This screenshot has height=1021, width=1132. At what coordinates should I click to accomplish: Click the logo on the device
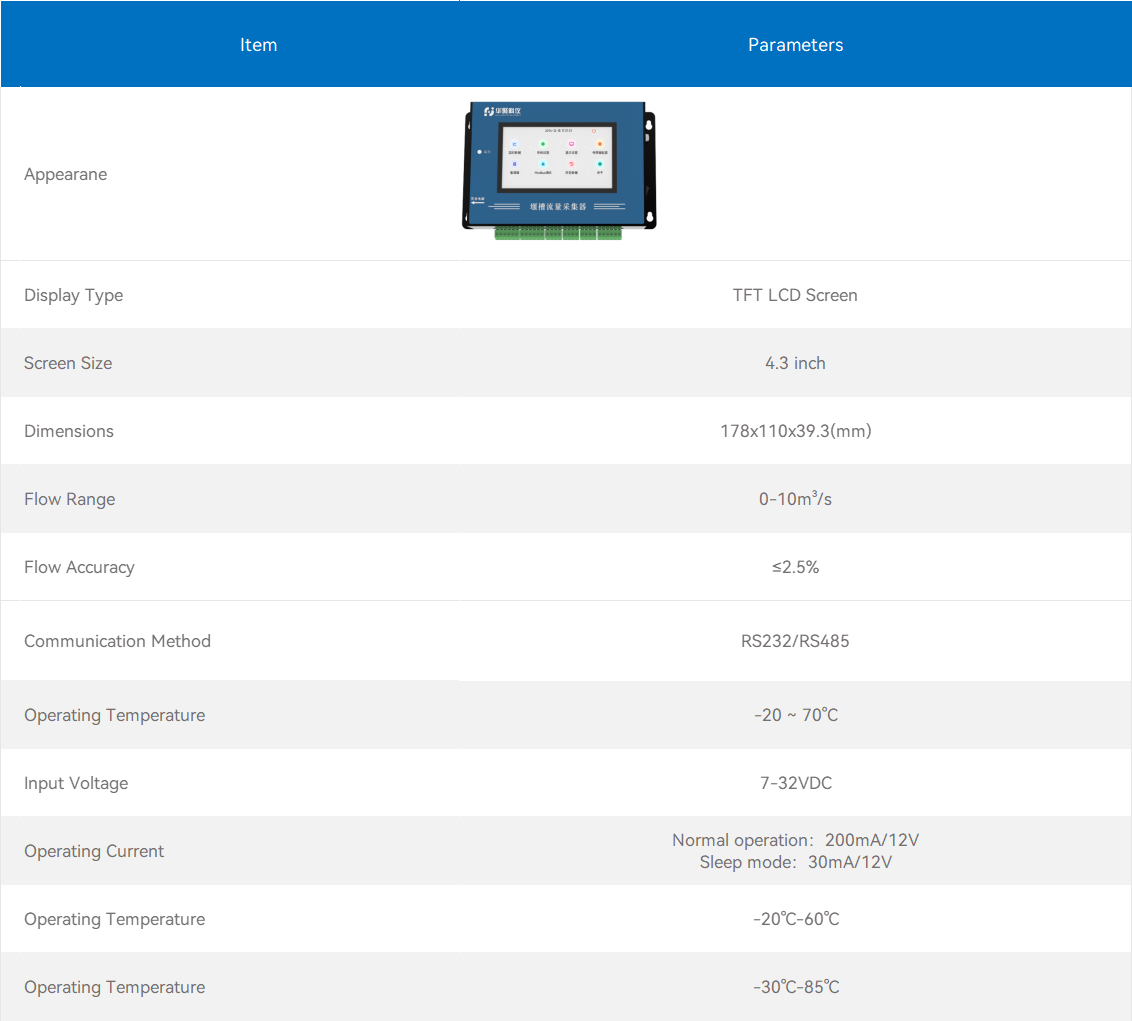[x=502, y=111]
